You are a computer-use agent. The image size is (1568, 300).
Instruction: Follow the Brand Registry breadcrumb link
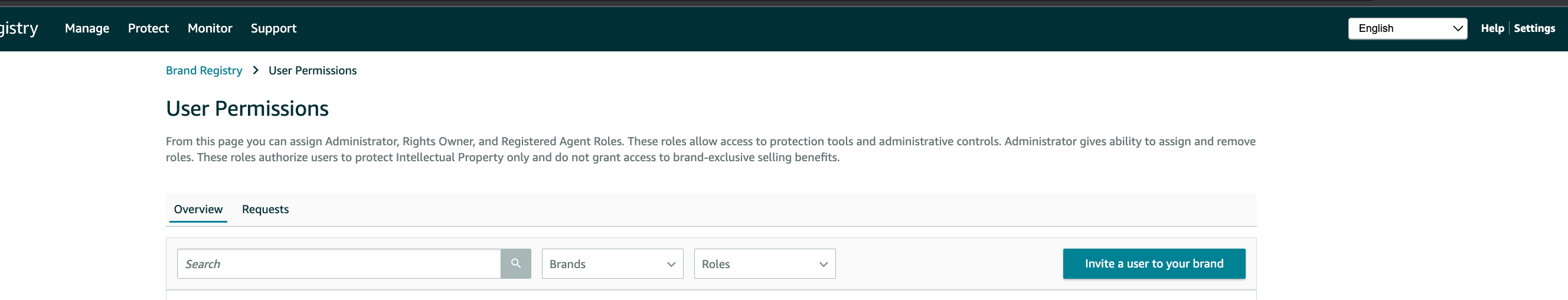coord(204,71)
